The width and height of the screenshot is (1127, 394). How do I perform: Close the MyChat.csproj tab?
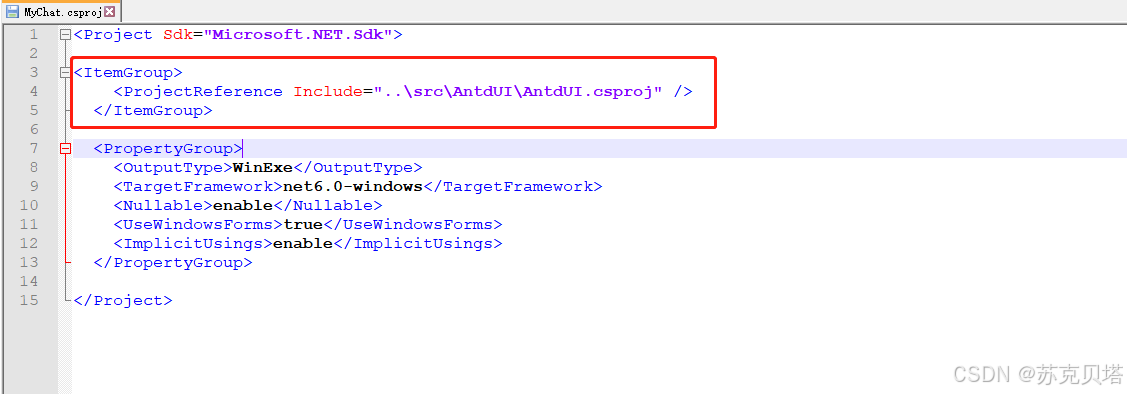pyautogui.click(x=109, y=12)
